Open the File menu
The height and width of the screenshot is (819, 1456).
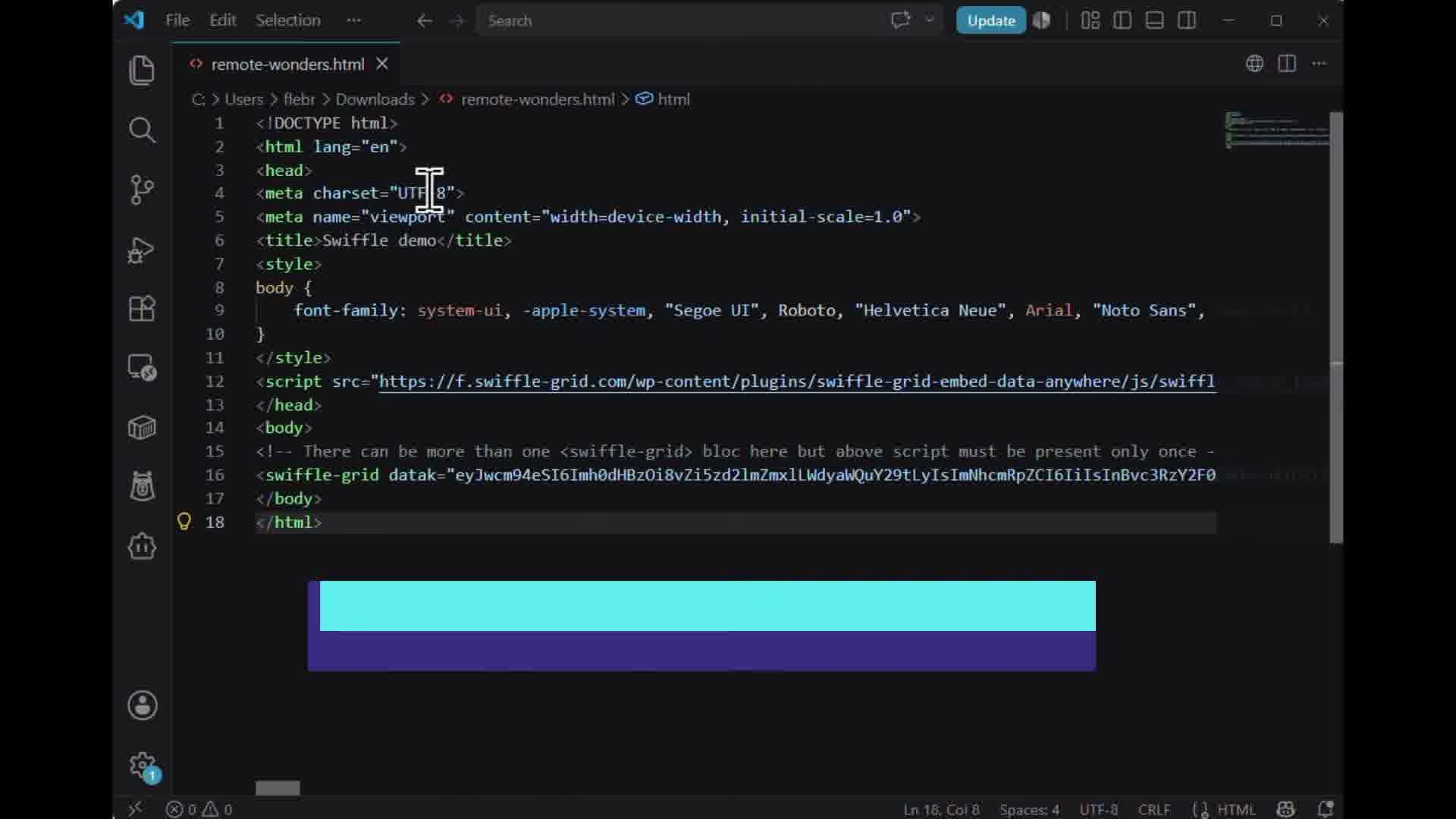pyautogui.click(x=177, y=20)
